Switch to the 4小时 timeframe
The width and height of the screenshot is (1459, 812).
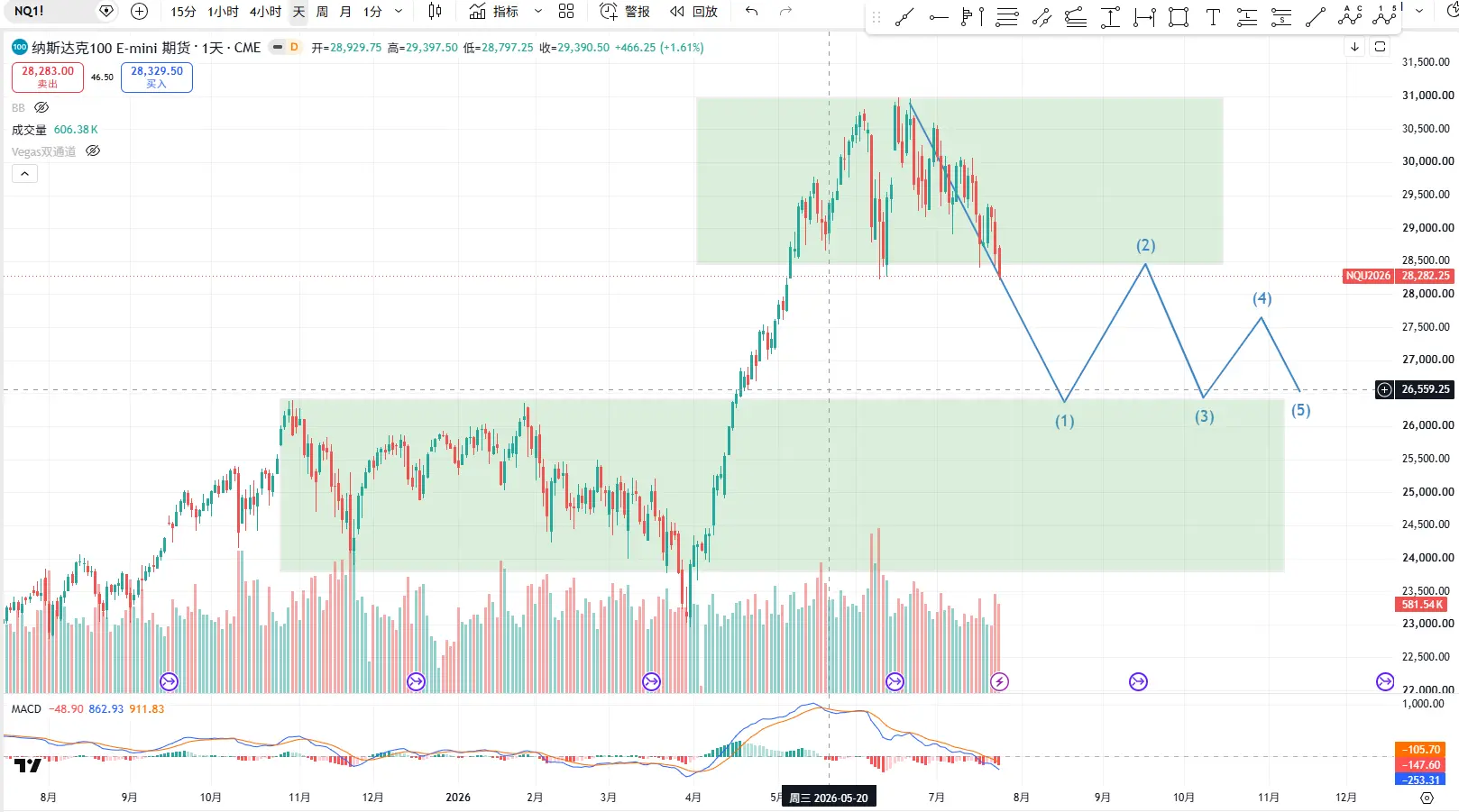265,12
